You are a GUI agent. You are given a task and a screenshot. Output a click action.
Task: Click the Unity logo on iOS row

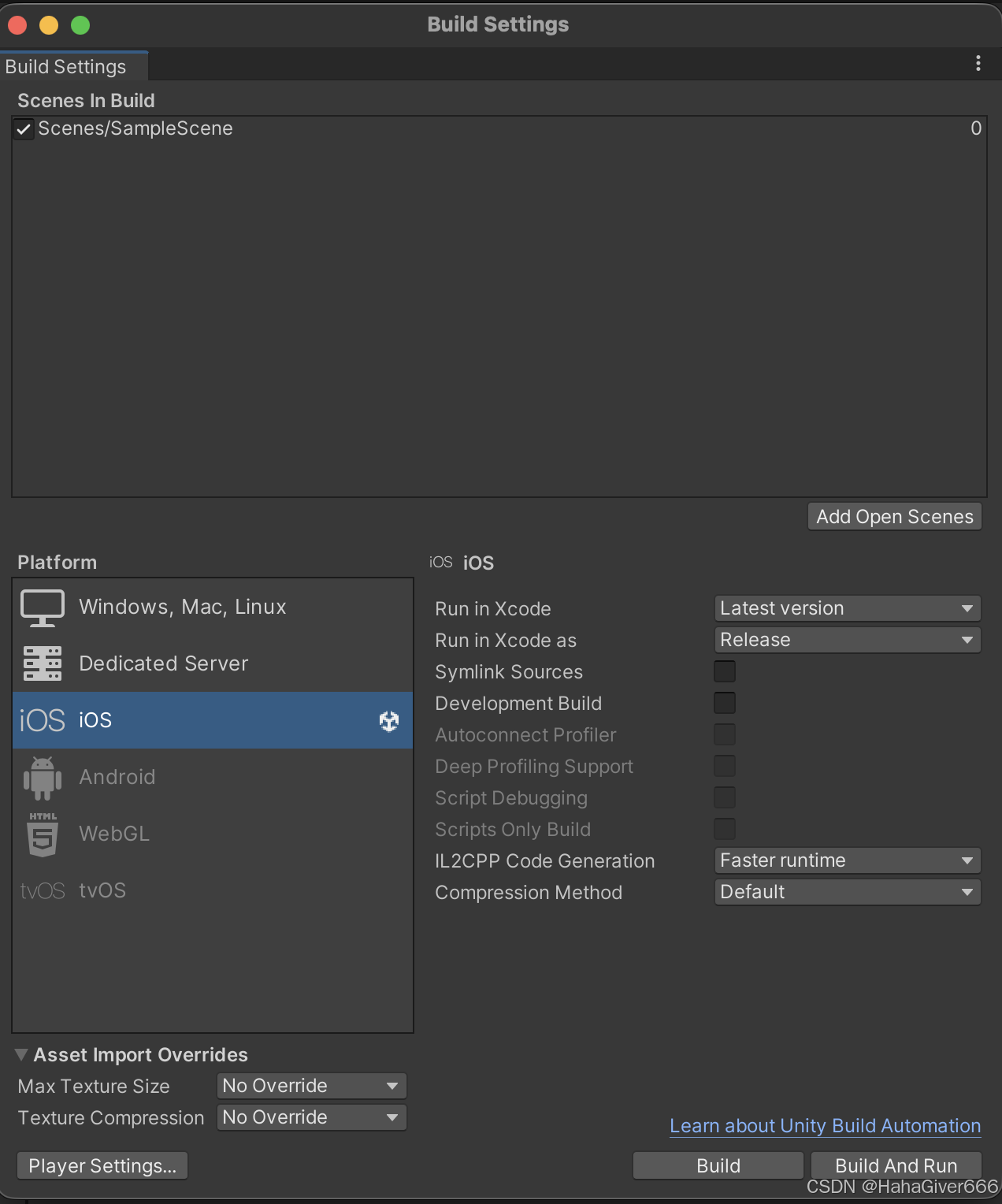[x=389, y=720]
